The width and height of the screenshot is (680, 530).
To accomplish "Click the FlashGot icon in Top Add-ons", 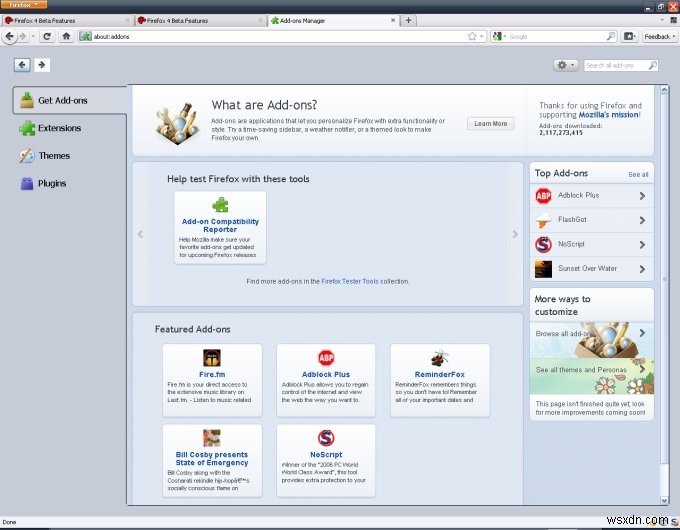I will coord(543,220).
